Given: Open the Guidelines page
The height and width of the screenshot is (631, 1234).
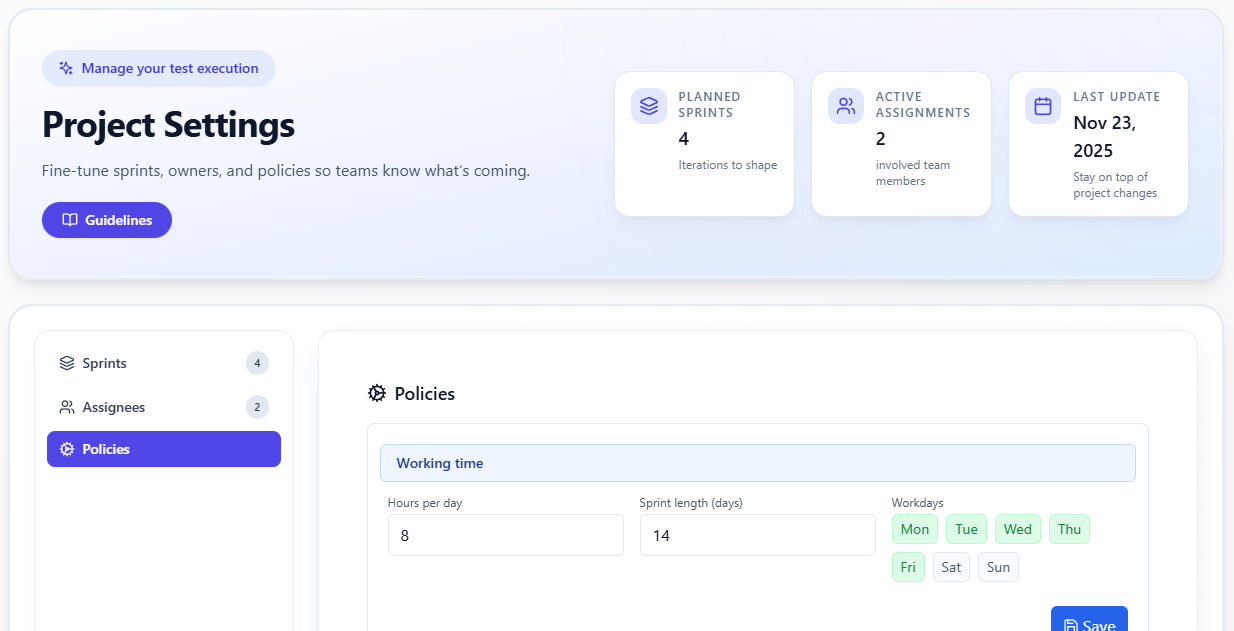Looking at the screenshot, I should (107, 220).
